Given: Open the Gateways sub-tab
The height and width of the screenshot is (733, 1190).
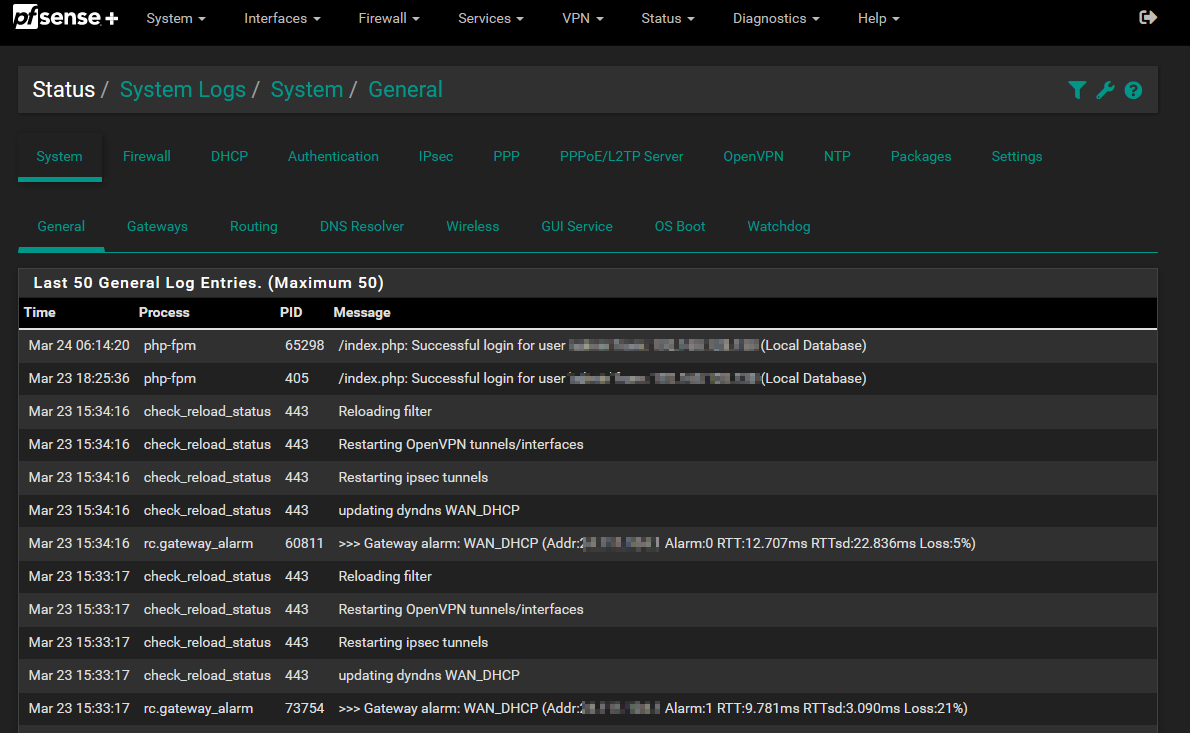Looking at the screenshot, I should point(157,226).
